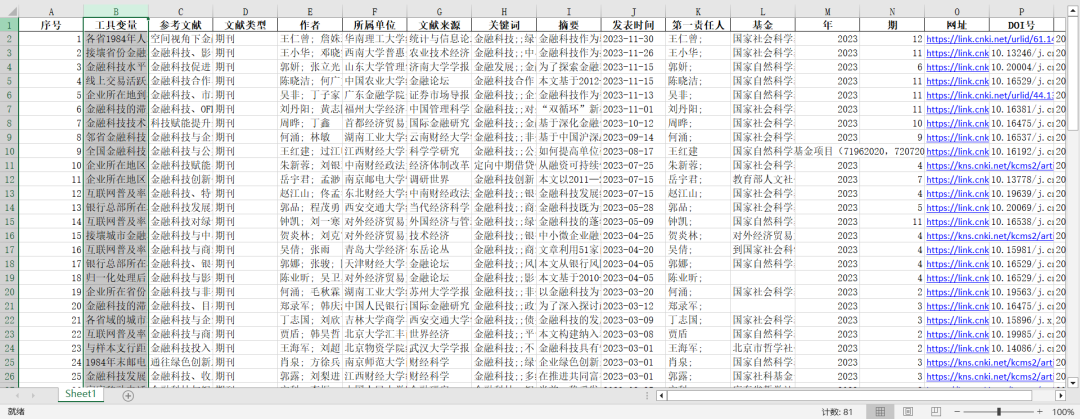Select column O header
The height and width of the screenshot is (419, 1080).
click(x=957, y=12)
